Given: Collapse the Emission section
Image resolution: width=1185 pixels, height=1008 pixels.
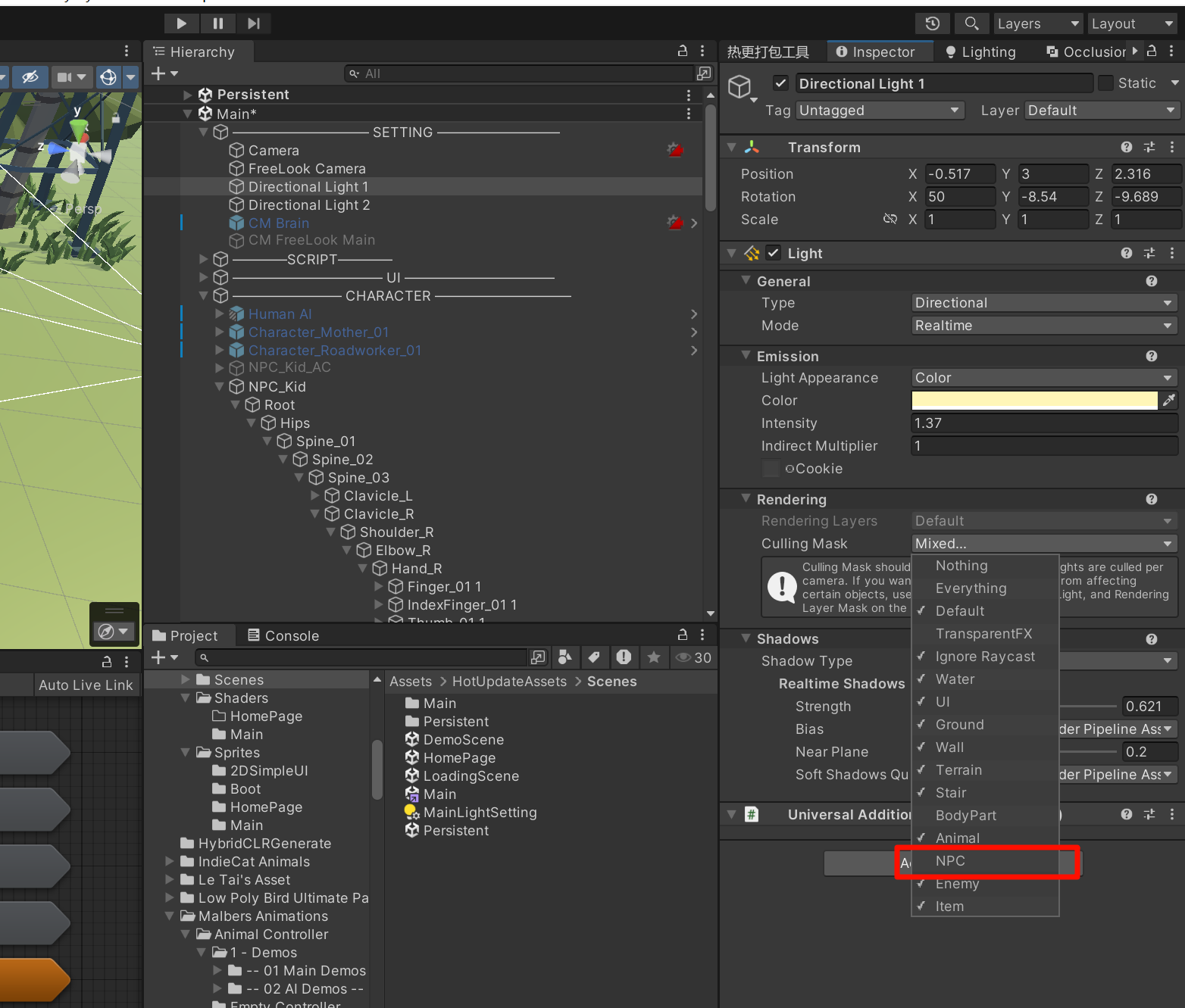Looking at the screenshot, I should [x=746, y=356].
